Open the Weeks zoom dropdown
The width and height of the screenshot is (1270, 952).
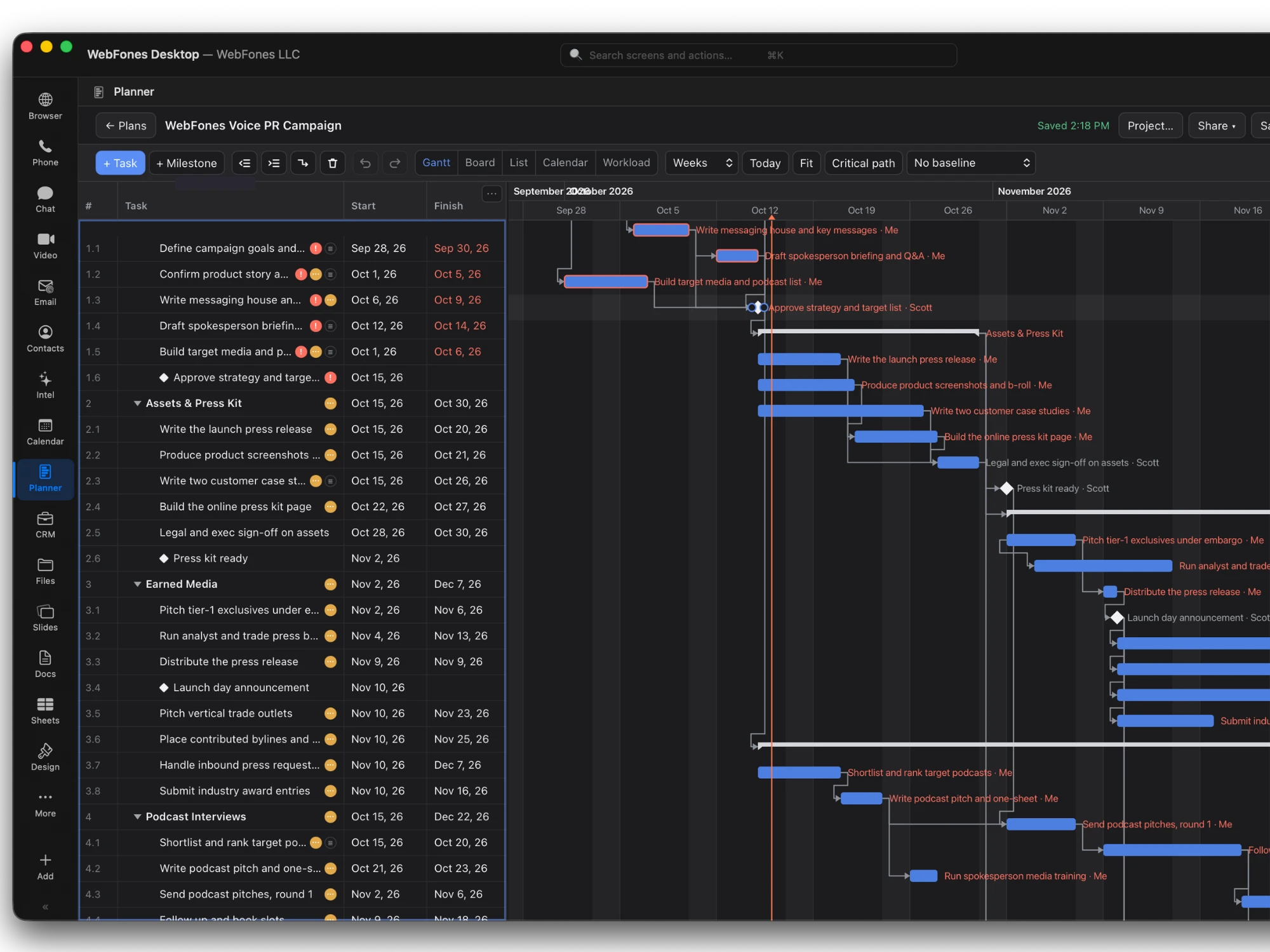[702, 163]
